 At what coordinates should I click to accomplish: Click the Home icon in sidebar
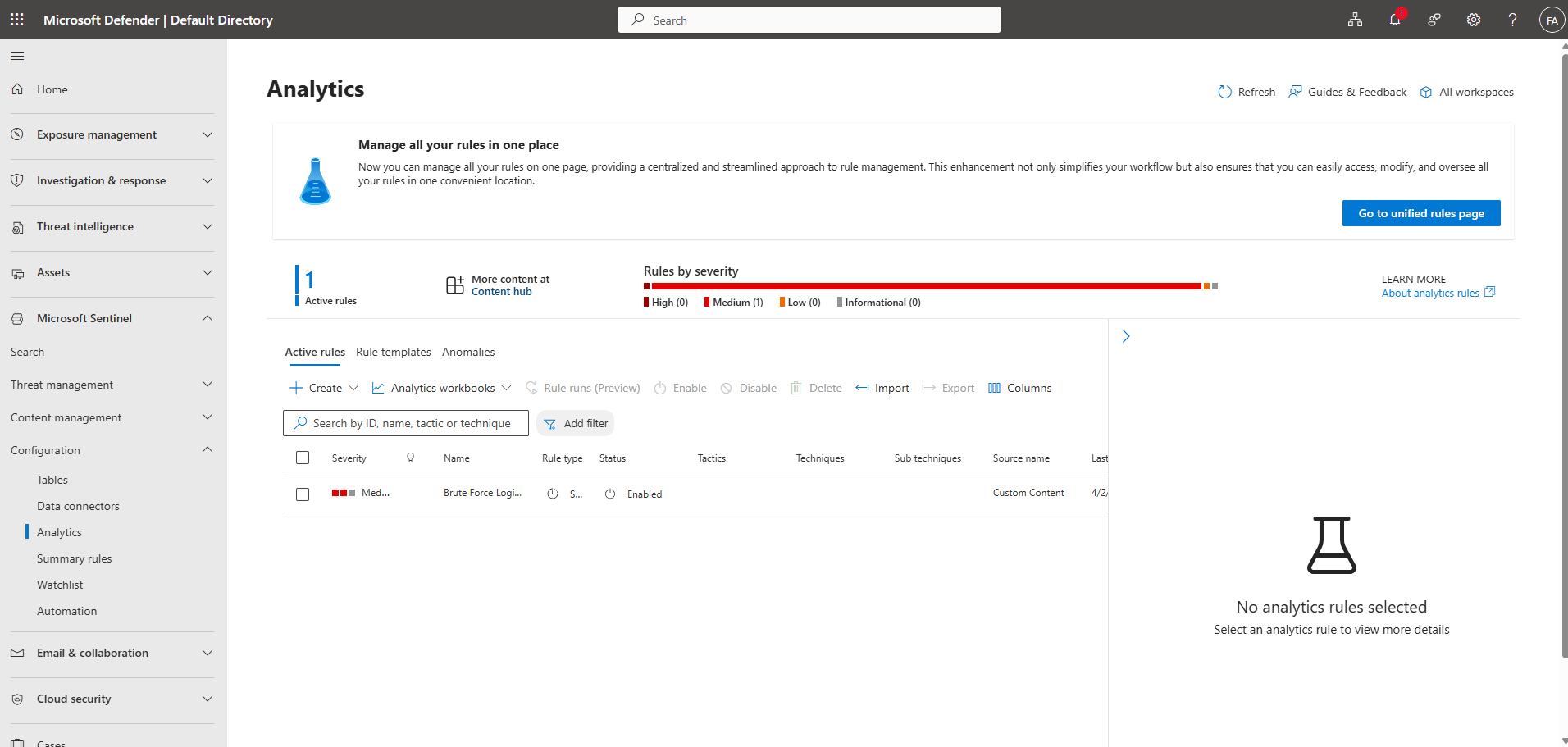[x=17, y=89]
